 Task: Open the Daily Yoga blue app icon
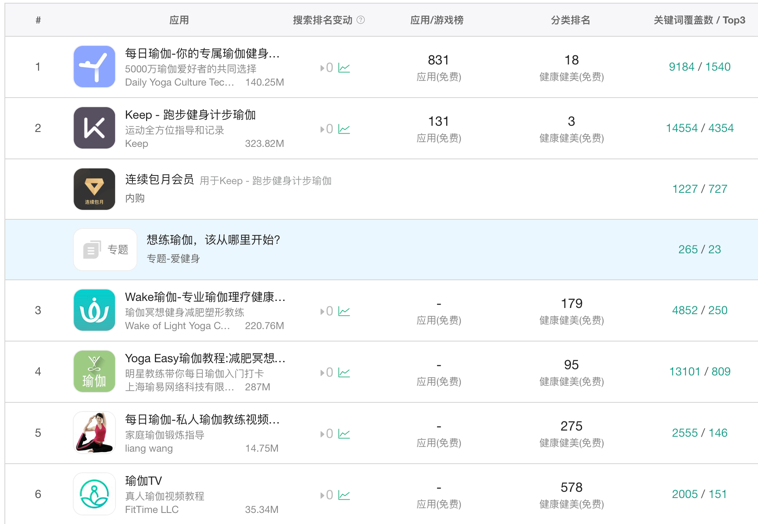[x=94, y=67]
